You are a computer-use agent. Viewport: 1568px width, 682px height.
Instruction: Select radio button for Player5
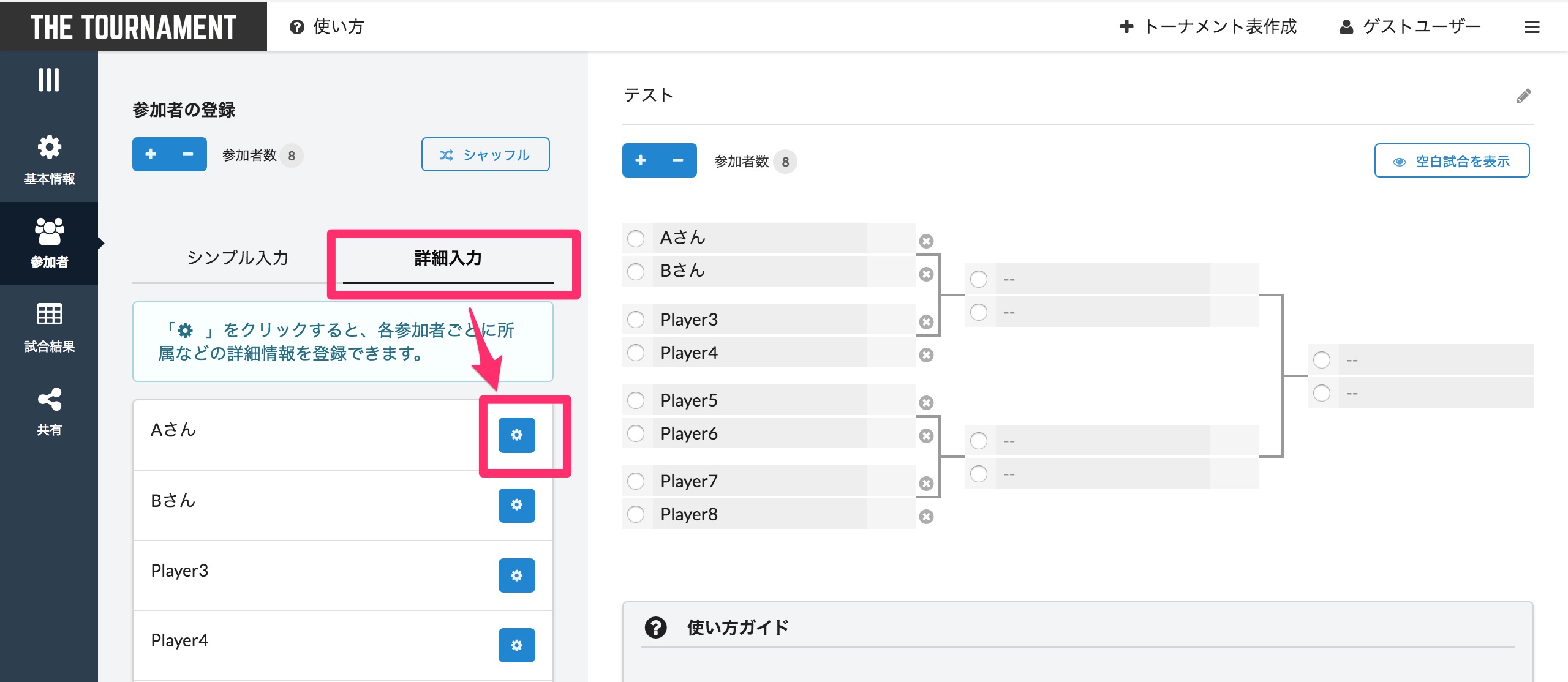tap(637, 400)
